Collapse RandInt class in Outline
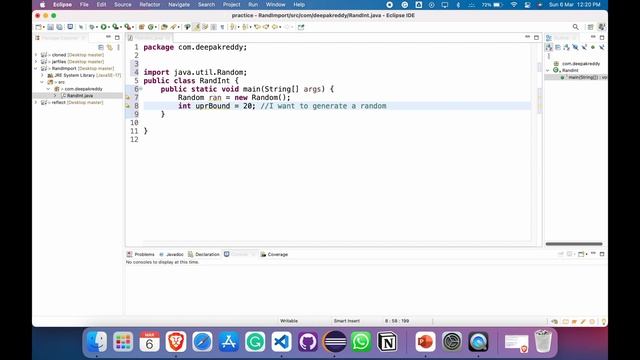This screenshot has width=640, height=360. coord(548,70)
